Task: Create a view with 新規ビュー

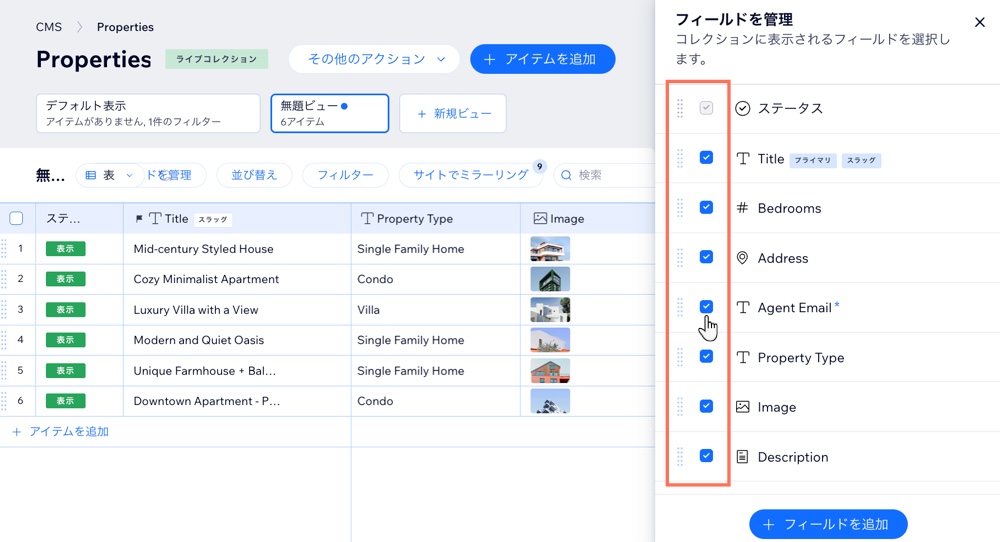Action: click(453, 114)
